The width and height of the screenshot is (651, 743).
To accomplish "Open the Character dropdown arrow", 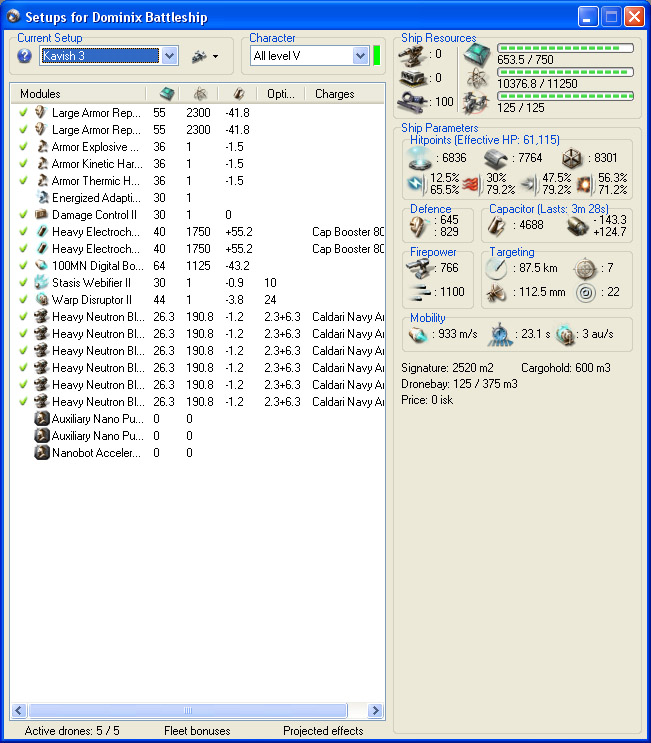I will (x=361, y=56).
